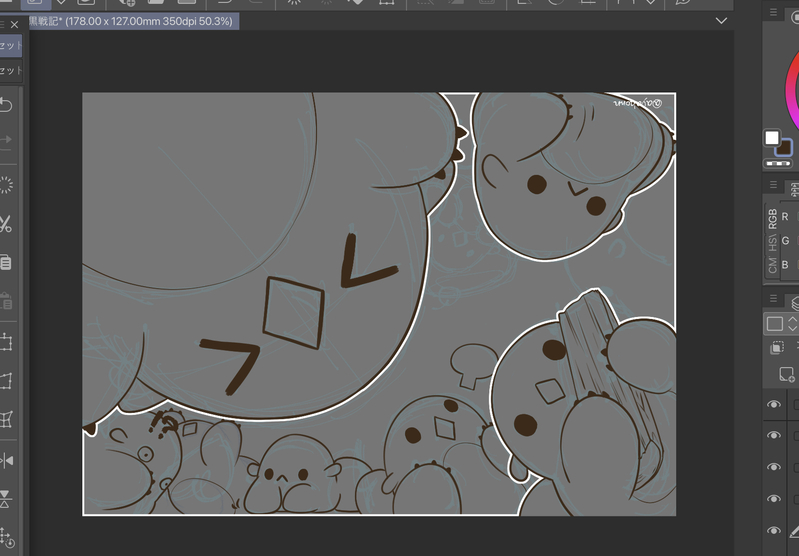Click the Clear (dotted circle) icon
Viewport: 799px width, 556px height.
pyautogui.click(x=6, y=186)
